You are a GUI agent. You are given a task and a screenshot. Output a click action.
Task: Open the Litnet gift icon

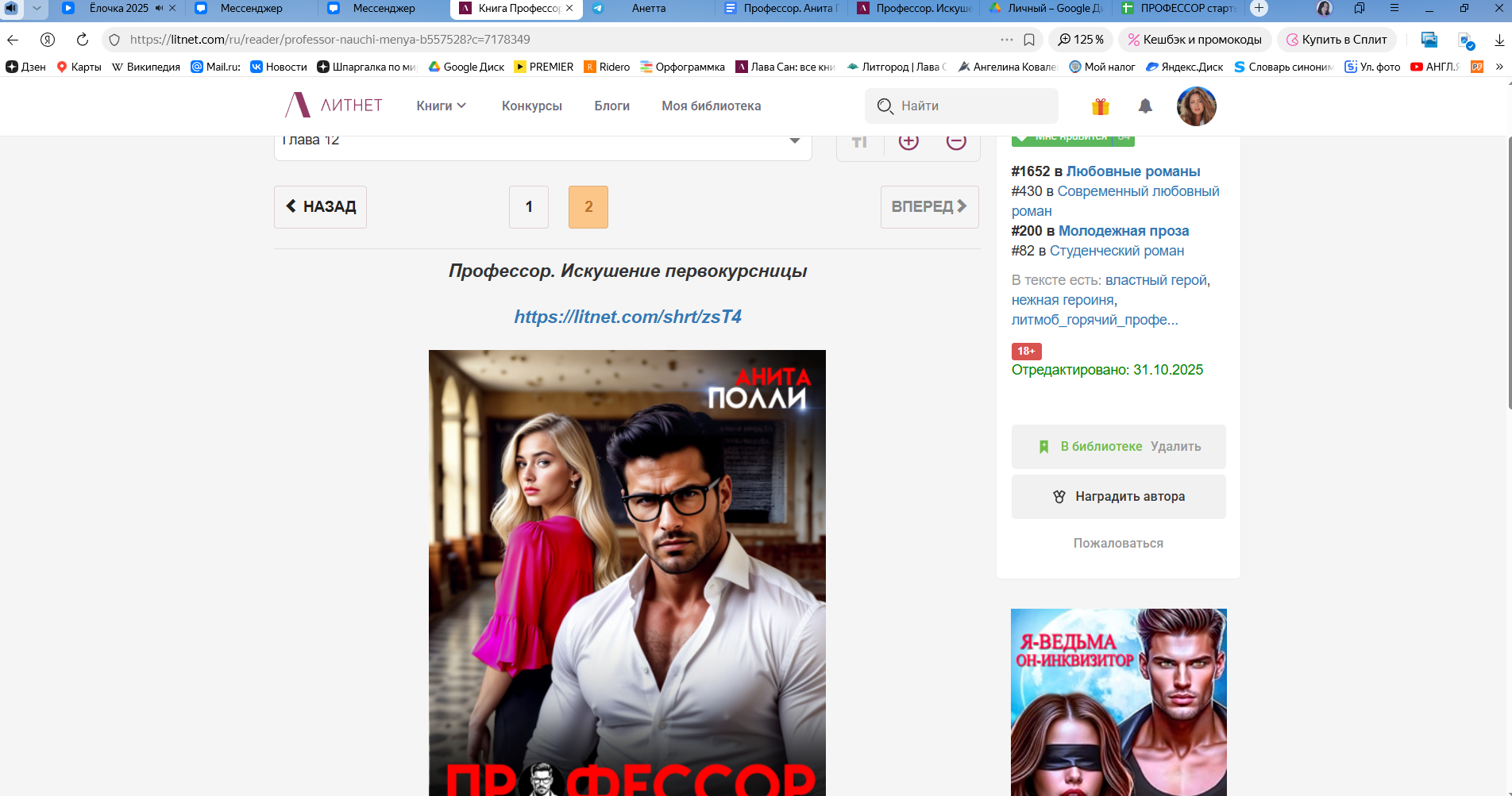(1101, 106)
